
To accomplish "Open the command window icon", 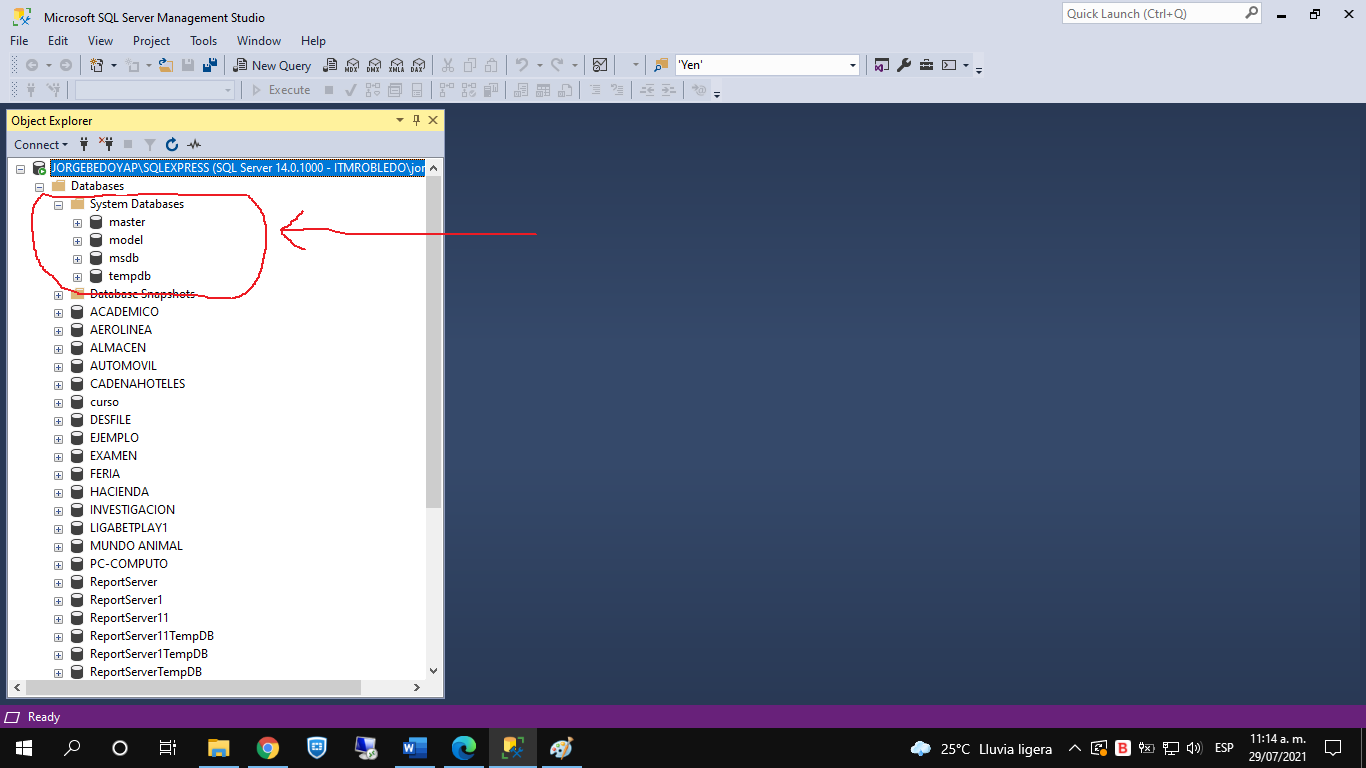I will click(x=949, y=65).
